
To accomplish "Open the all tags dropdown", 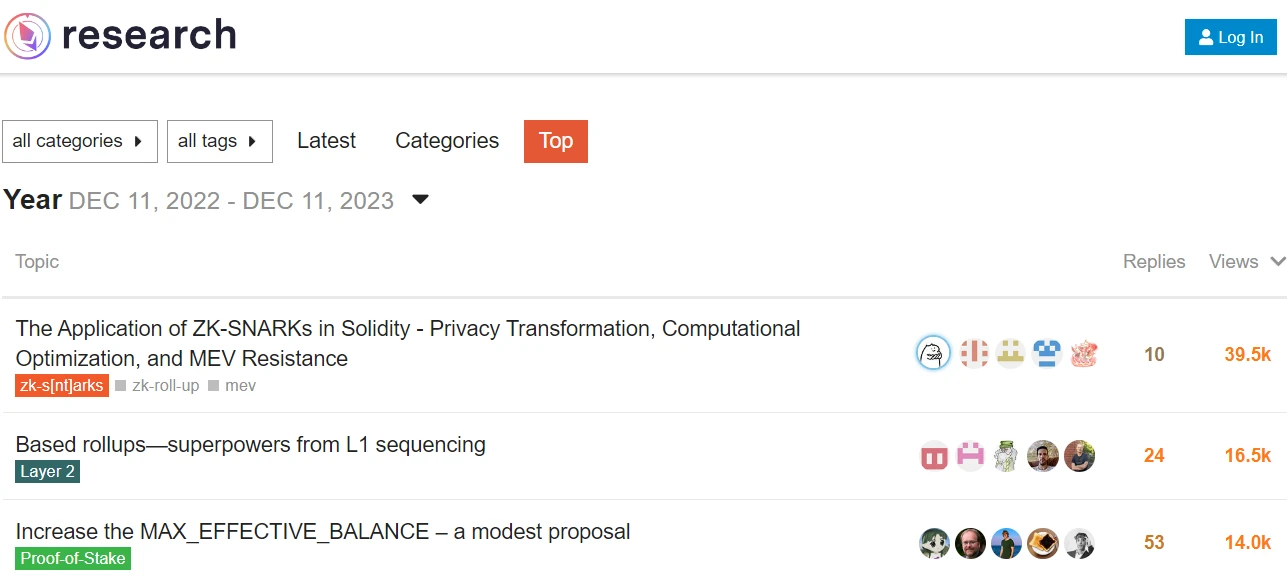I will 219,141.
